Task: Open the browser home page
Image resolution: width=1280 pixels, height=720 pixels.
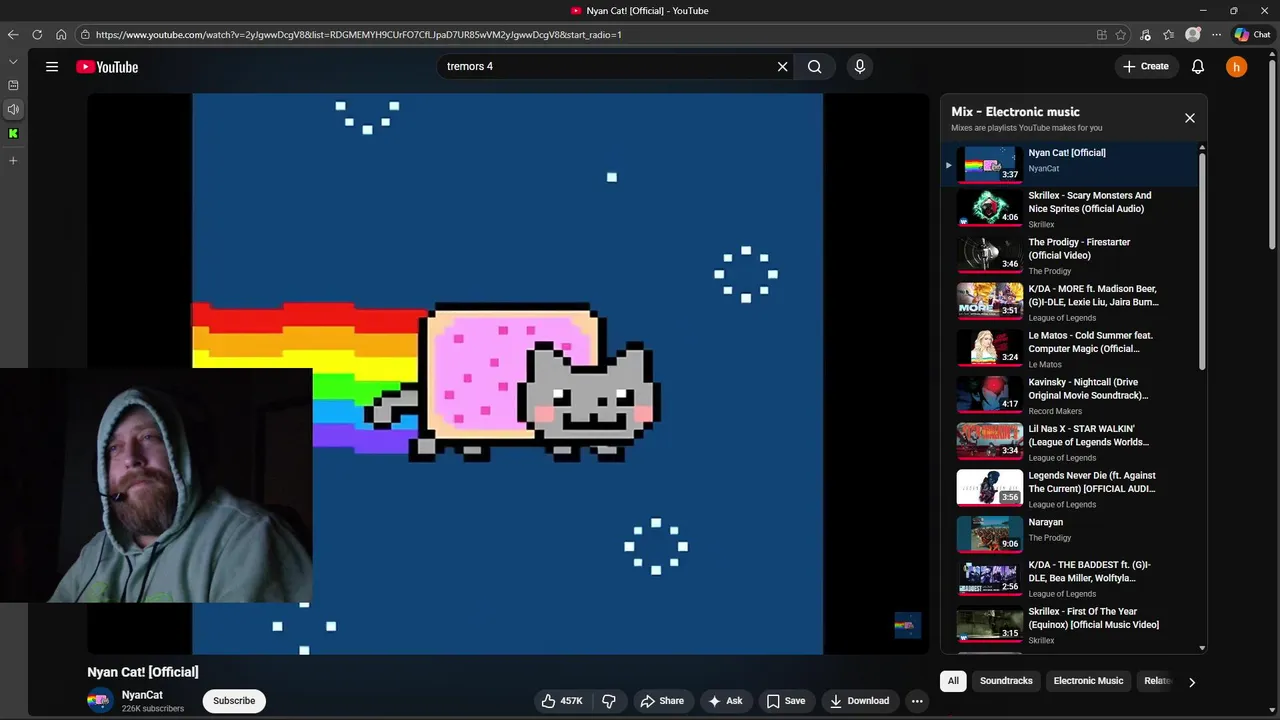Action: pyautogui.click(x=61, y=34)
